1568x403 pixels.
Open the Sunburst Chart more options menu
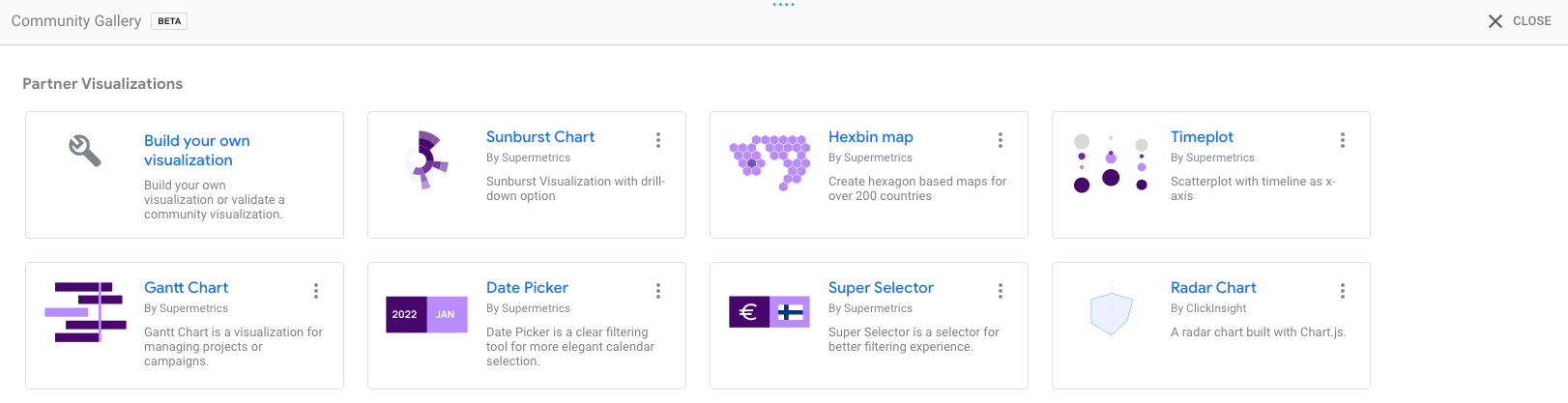pos(658,140)
